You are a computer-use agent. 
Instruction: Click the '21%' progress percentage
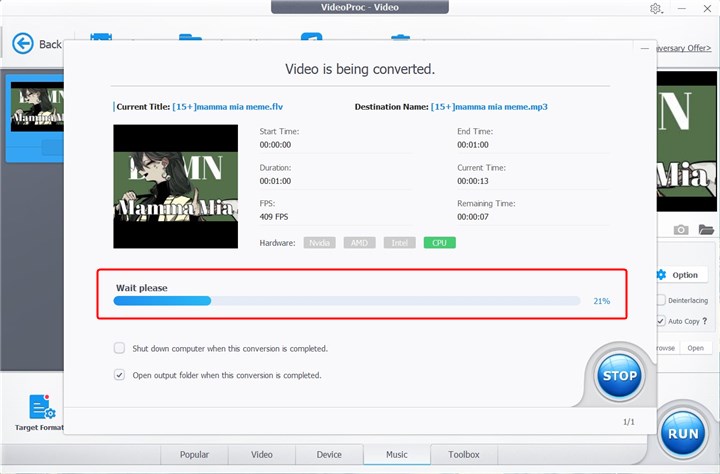pyautogui.click(x=602, y=301)
